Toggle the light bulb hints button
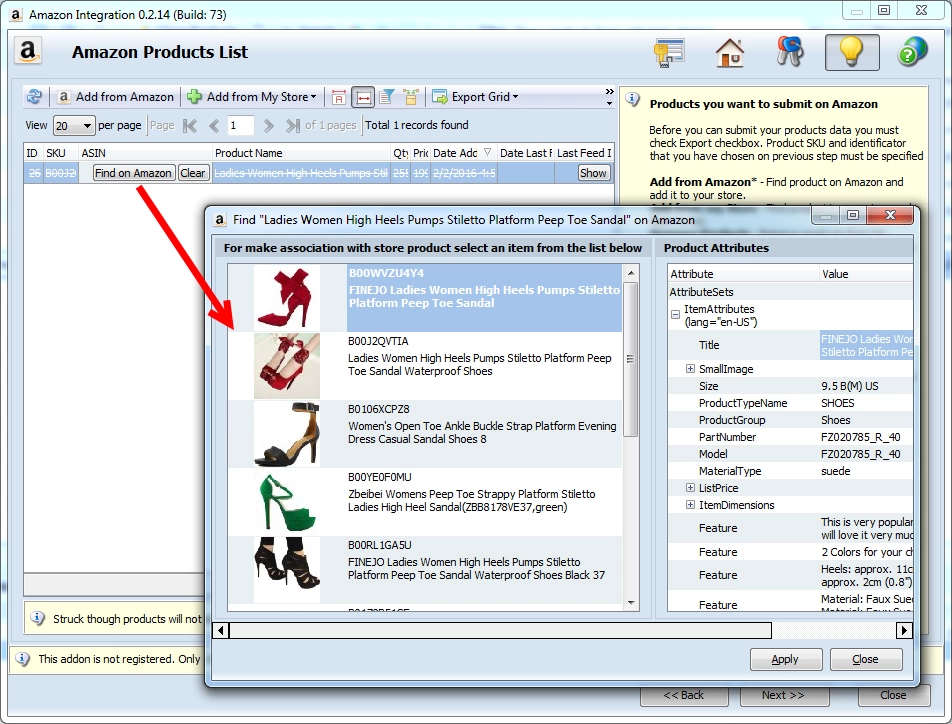Viewport: 952px width, 724px height. [x=852, y=52]
